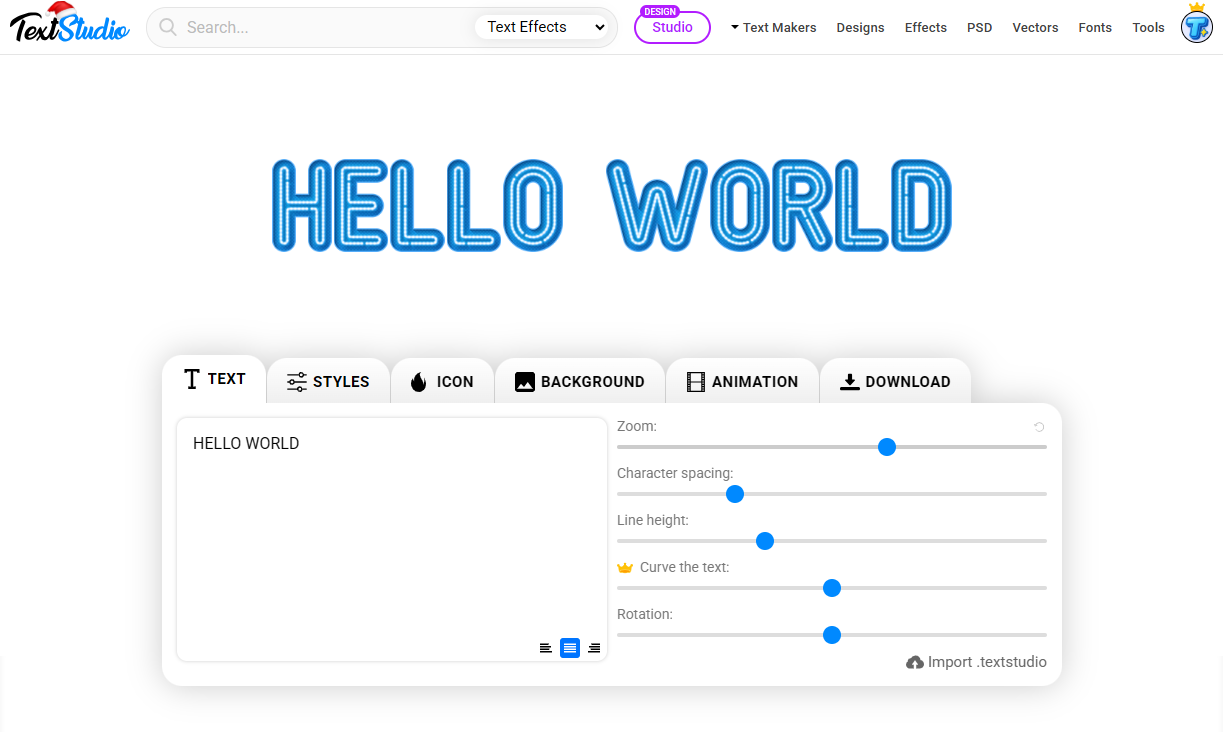Open the Effects menu item
1223x732 pixels.
925,28
